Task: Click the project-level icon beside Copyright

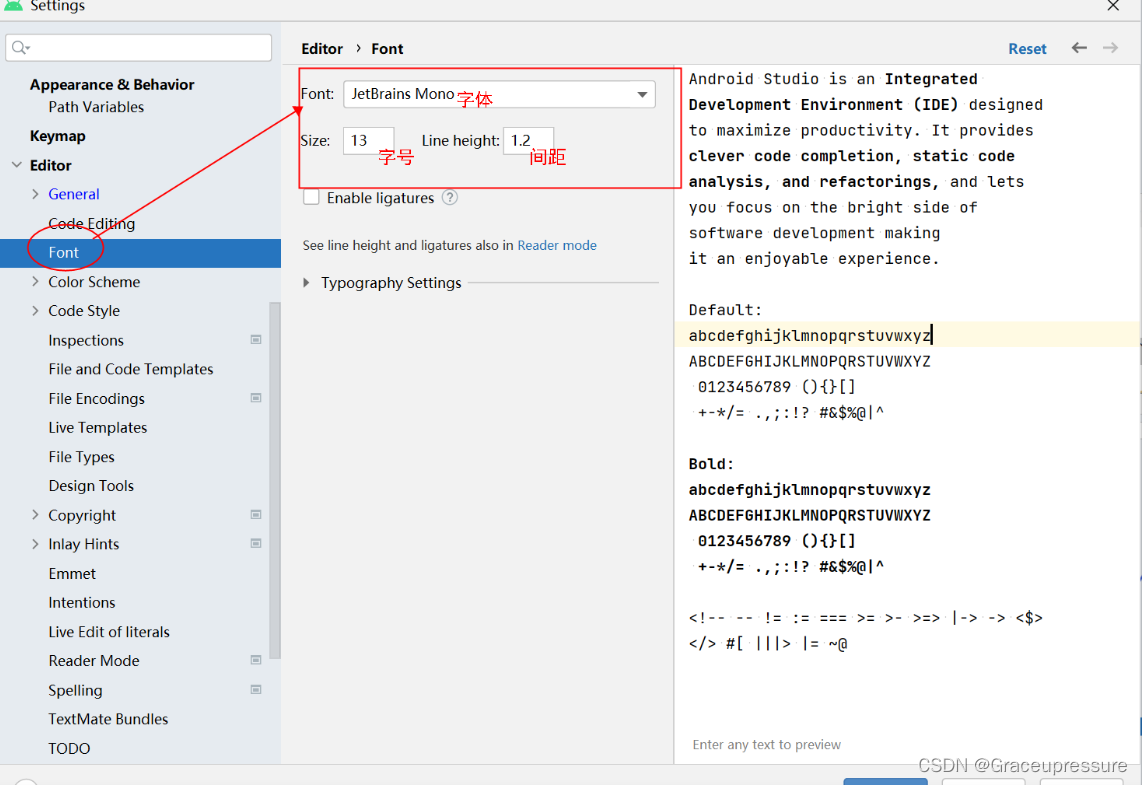Action: click(x=256, y=514)
